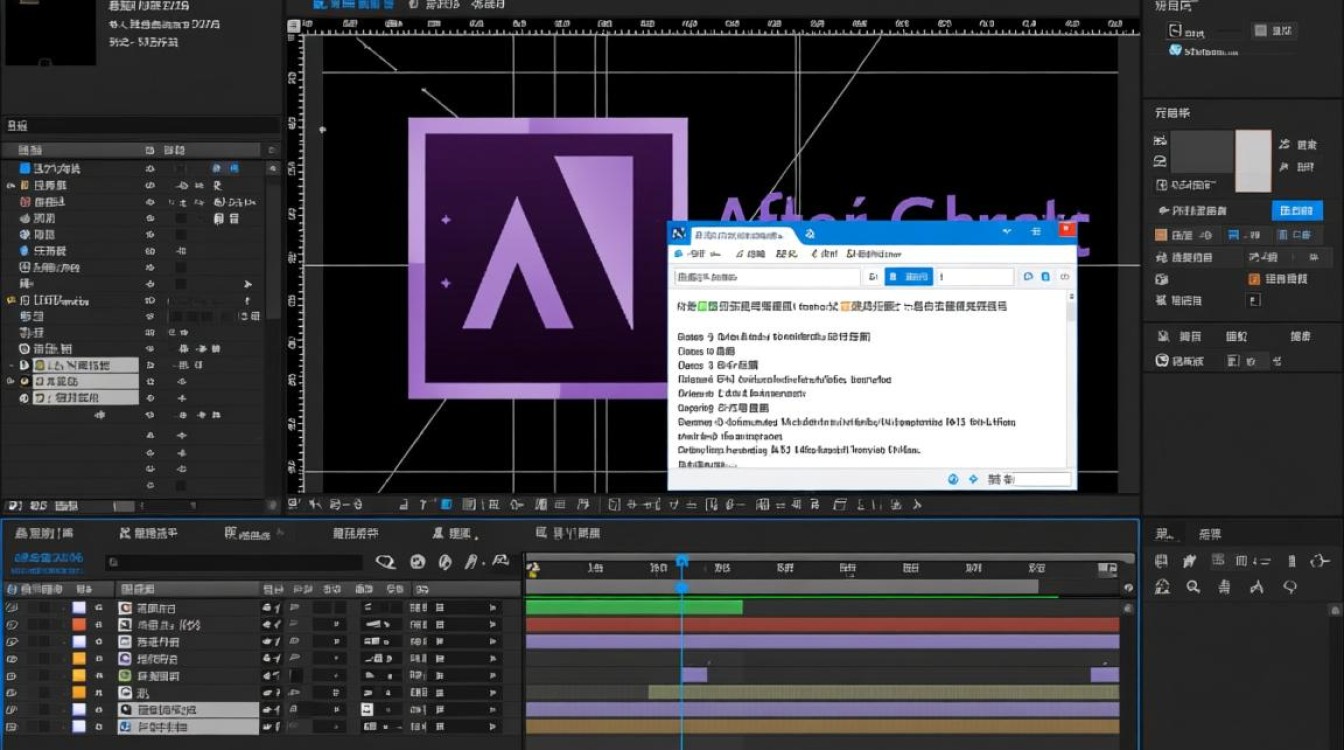Click the dialog's app logo icon in its title bar
1344x750 pixels.
[x=680, y=233]
